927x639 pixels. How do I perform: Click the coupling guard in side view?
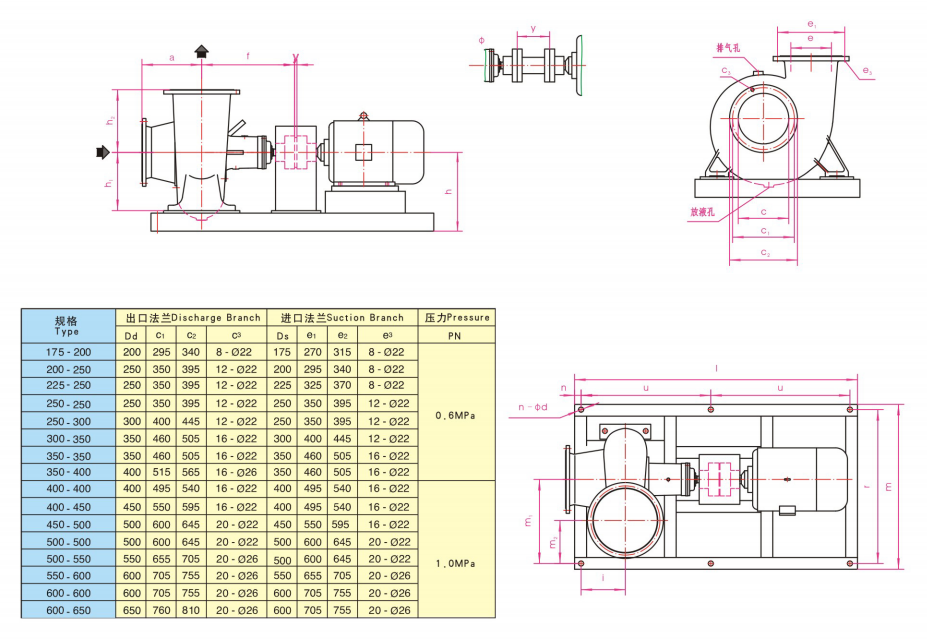click(x=295, y=153)
